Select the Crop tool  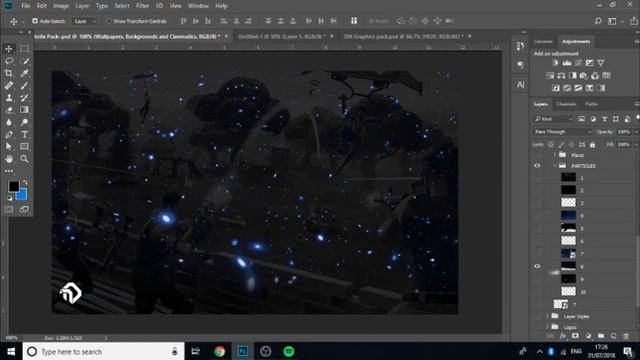coord(9,73)
